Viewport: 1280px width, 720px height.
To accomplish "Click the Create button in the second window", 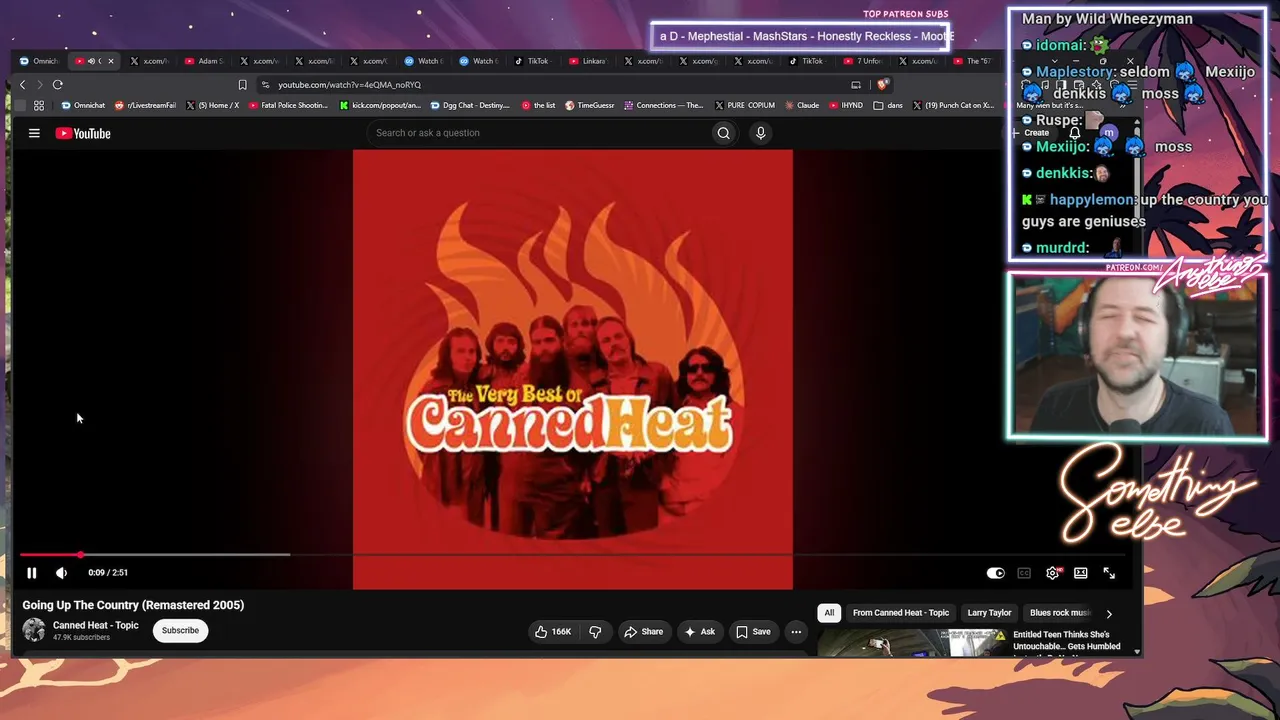I will pyautogui.click(x=1031, y=133).
